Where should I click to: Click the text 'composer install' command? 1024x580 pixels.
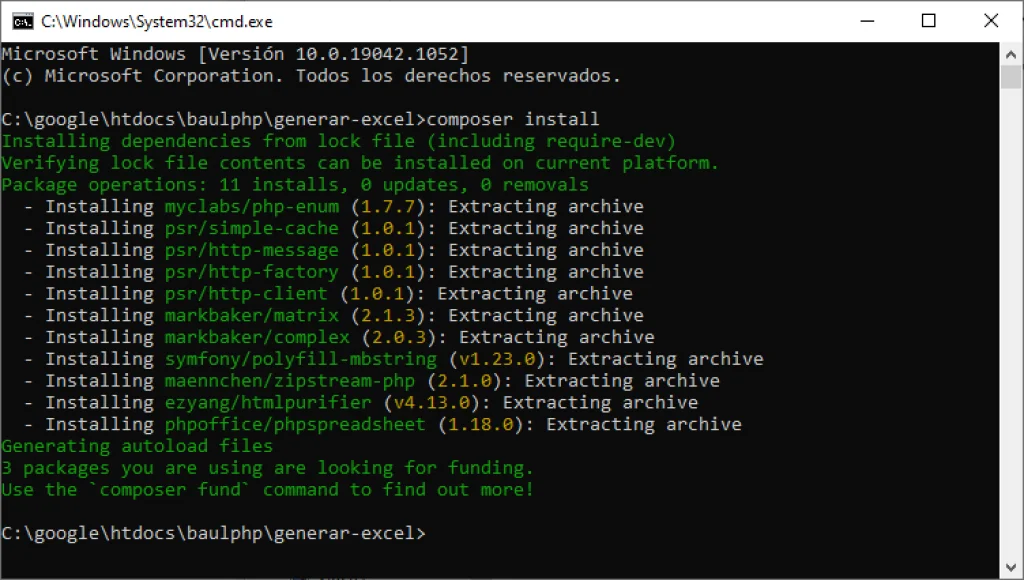tap(513, 119)
